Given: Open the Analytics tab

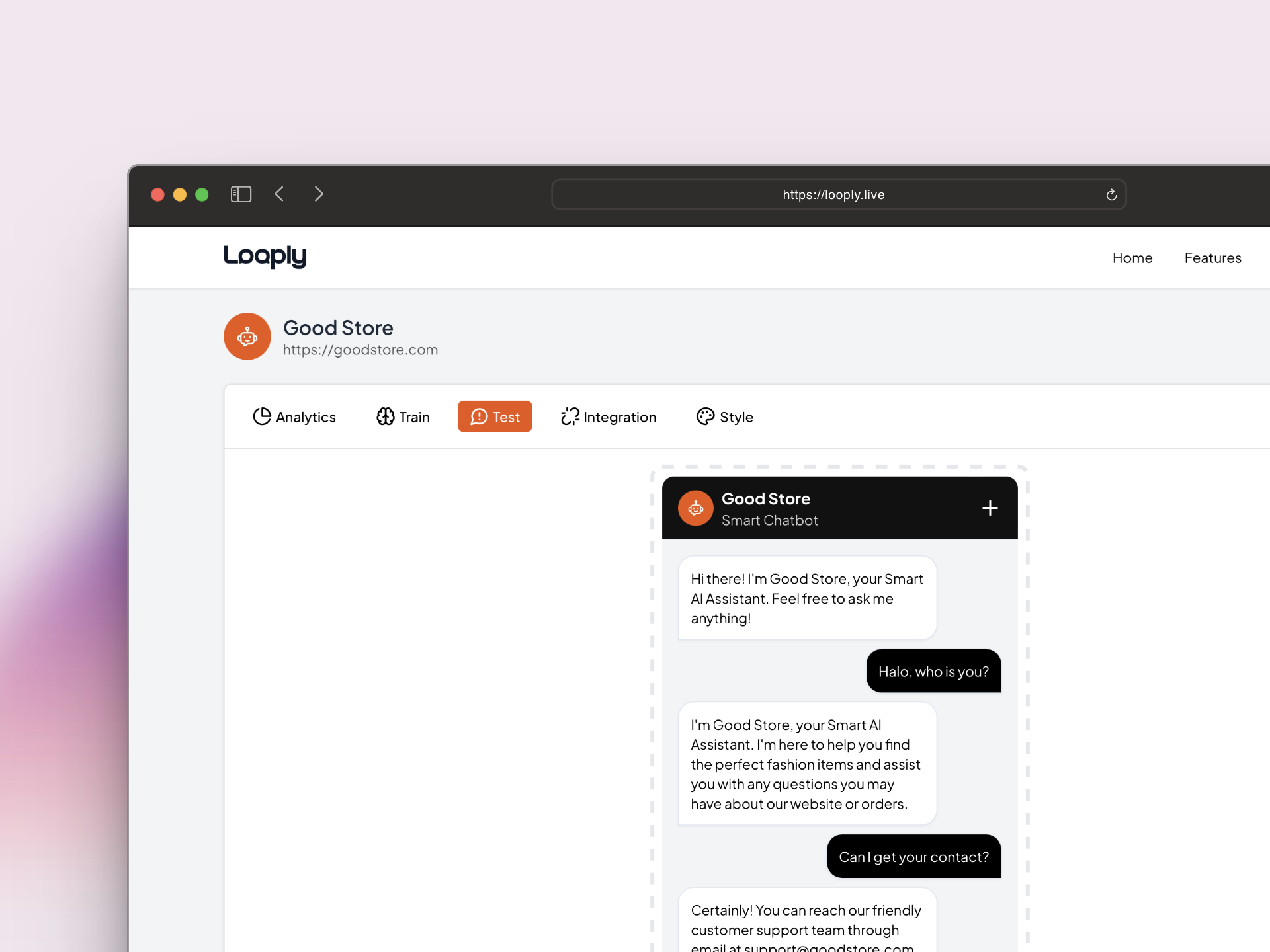Looking at the screenshot, I should [x=294, y=416].
